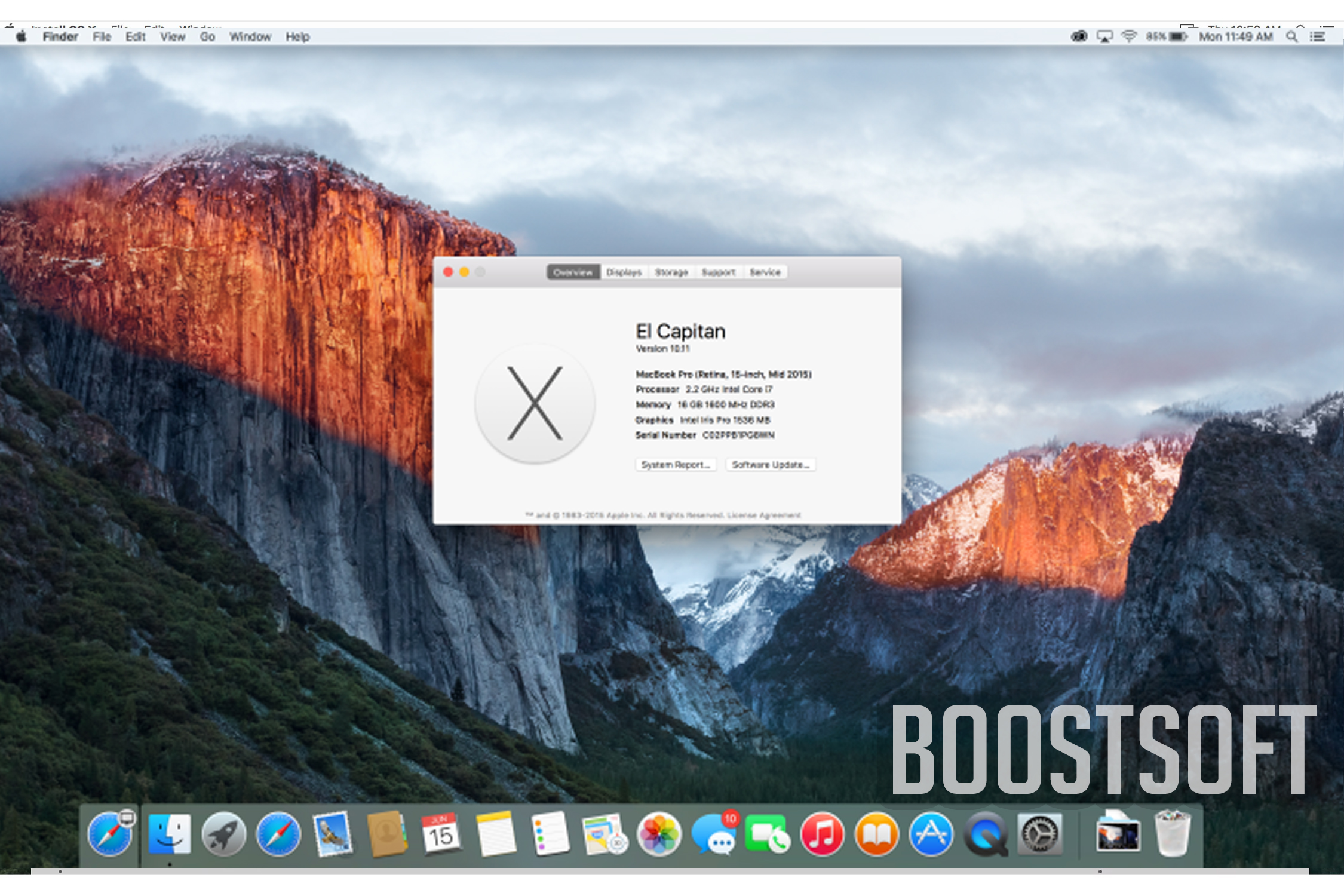Open Reminders checklist icon in Dock

click(550, 834)
